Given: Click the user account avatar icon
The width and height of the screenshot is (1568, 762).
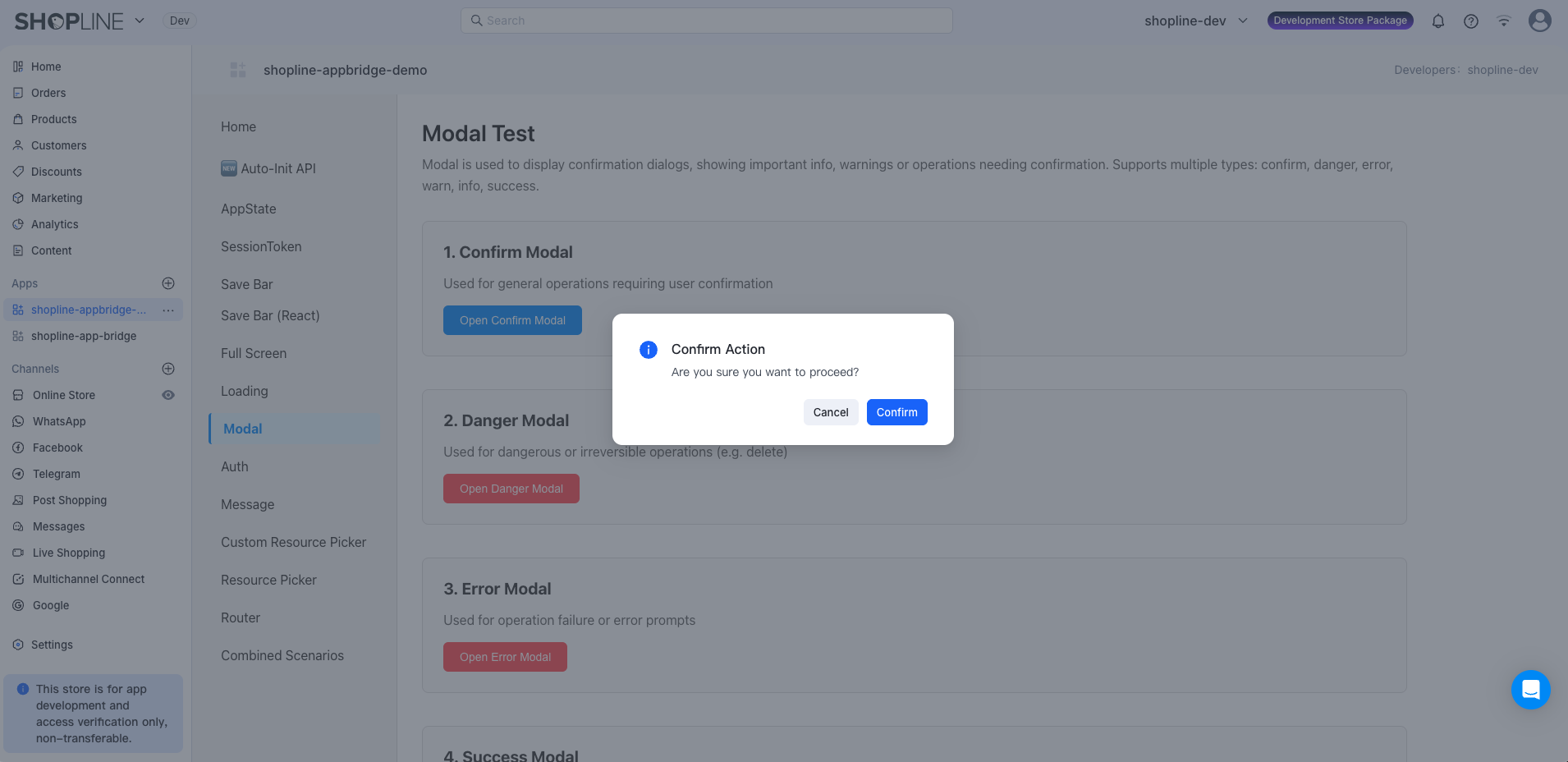Looking at the screenshot, I should point(1539,21).
